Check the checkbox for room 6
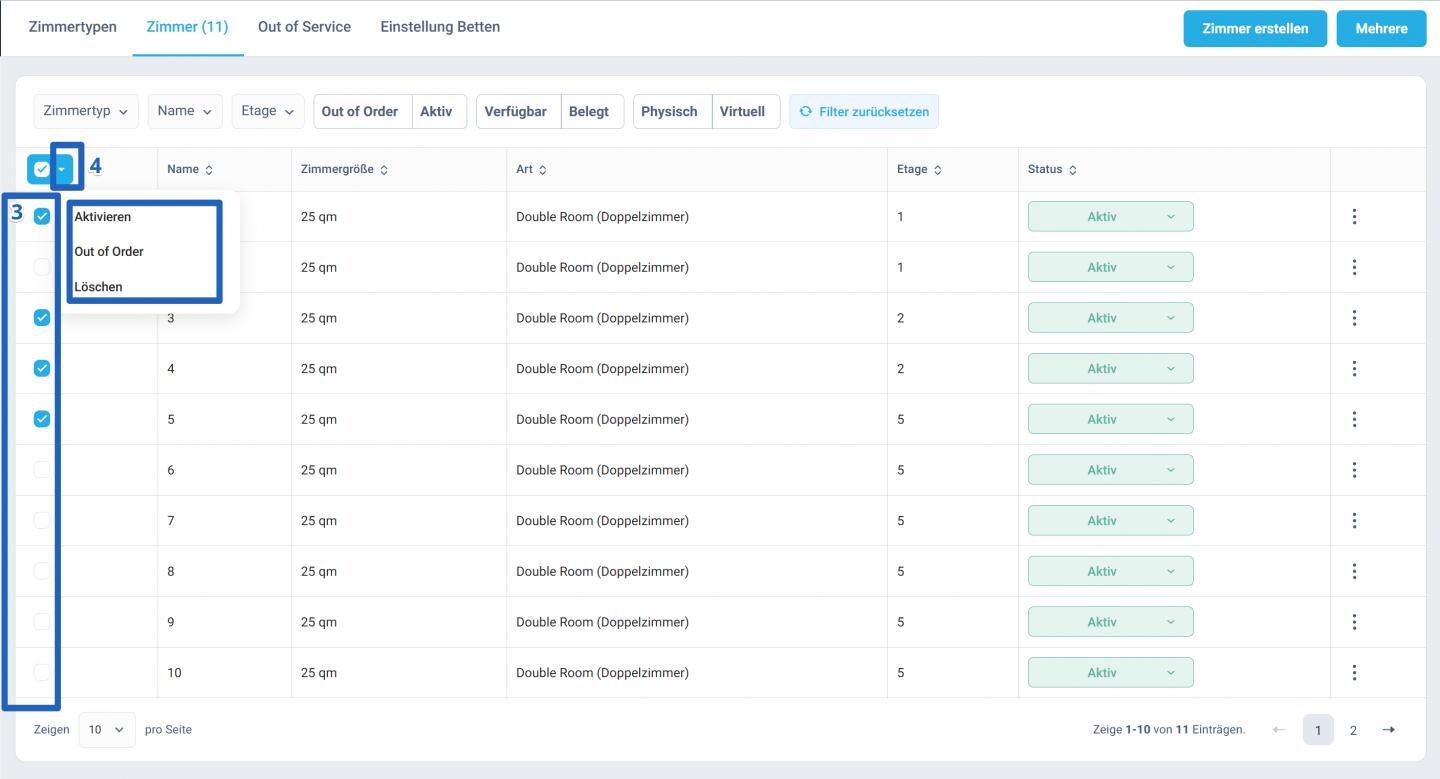The width and height of the screenshot is (1440, 779). pos(42,469)
